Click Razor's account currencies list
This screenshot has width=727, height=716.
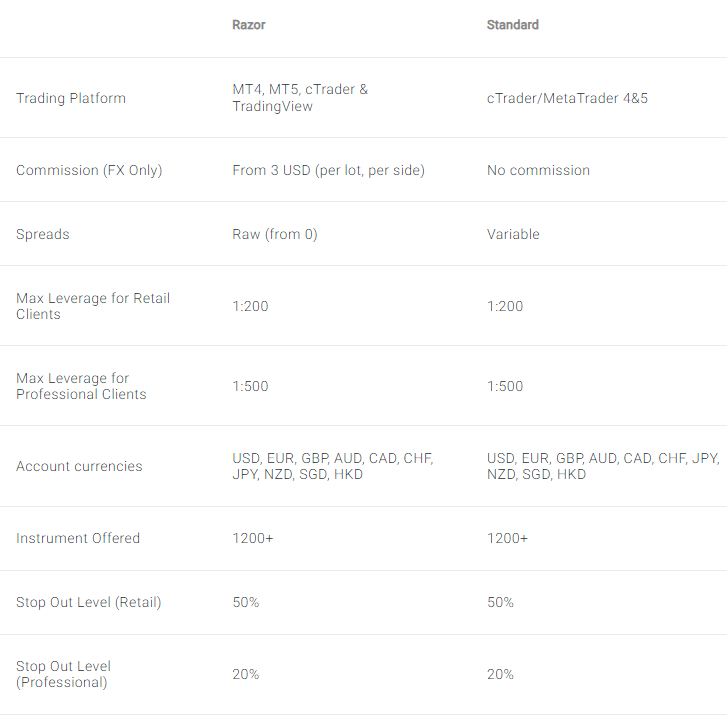pos(333,466)
